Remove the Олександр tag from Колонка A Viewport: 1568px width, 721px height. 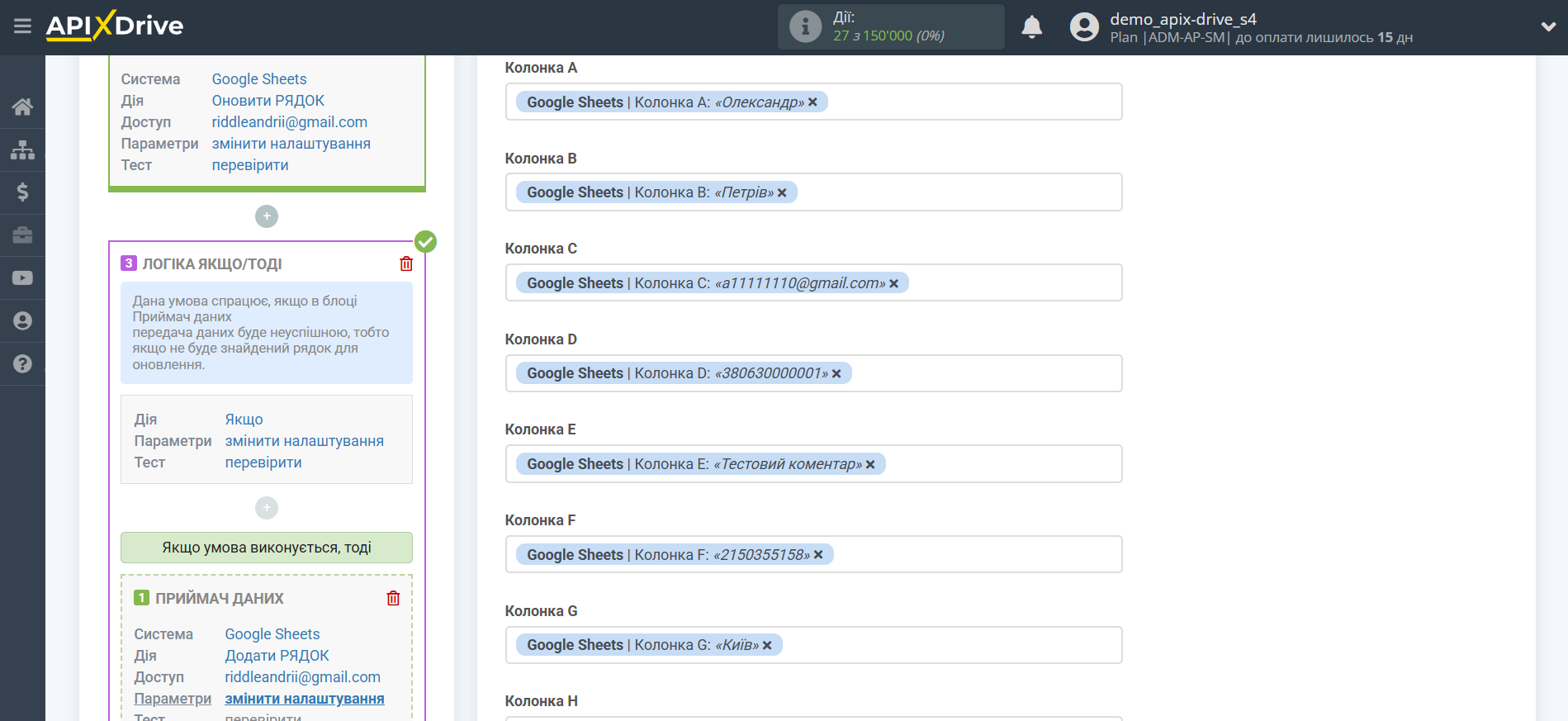pyautogui.click(x=812, y=102)
